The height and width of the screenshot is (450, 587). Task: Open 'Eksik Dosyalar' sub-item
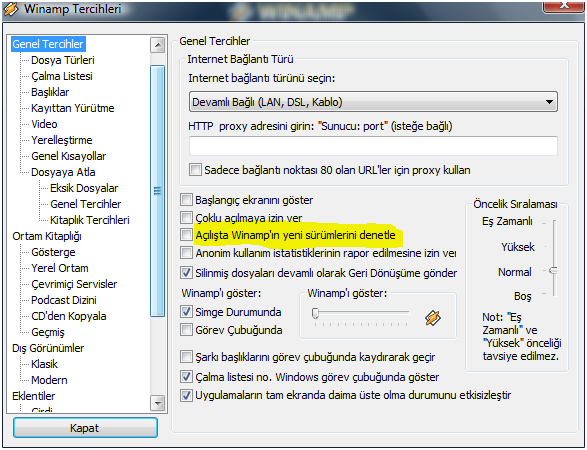click(84, 188)
